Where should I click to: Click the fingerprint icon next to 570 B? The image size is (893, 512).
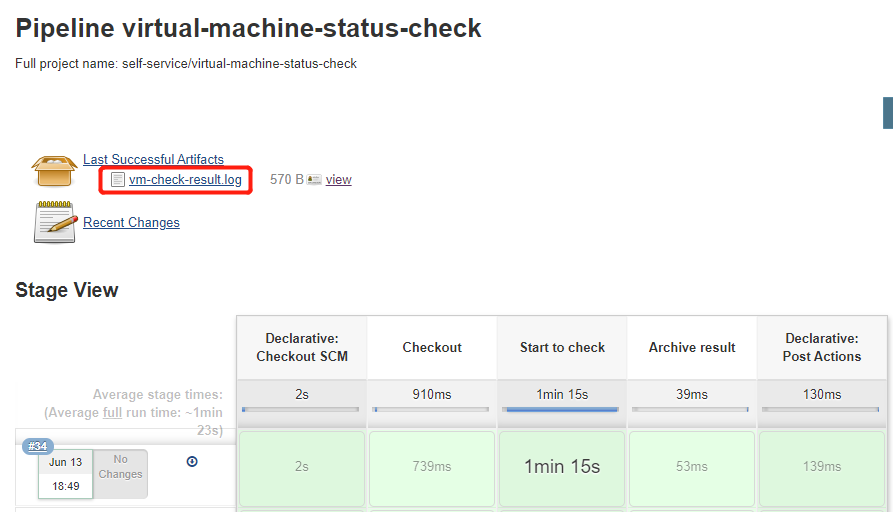pyautogui.click(x=314, y=180)
